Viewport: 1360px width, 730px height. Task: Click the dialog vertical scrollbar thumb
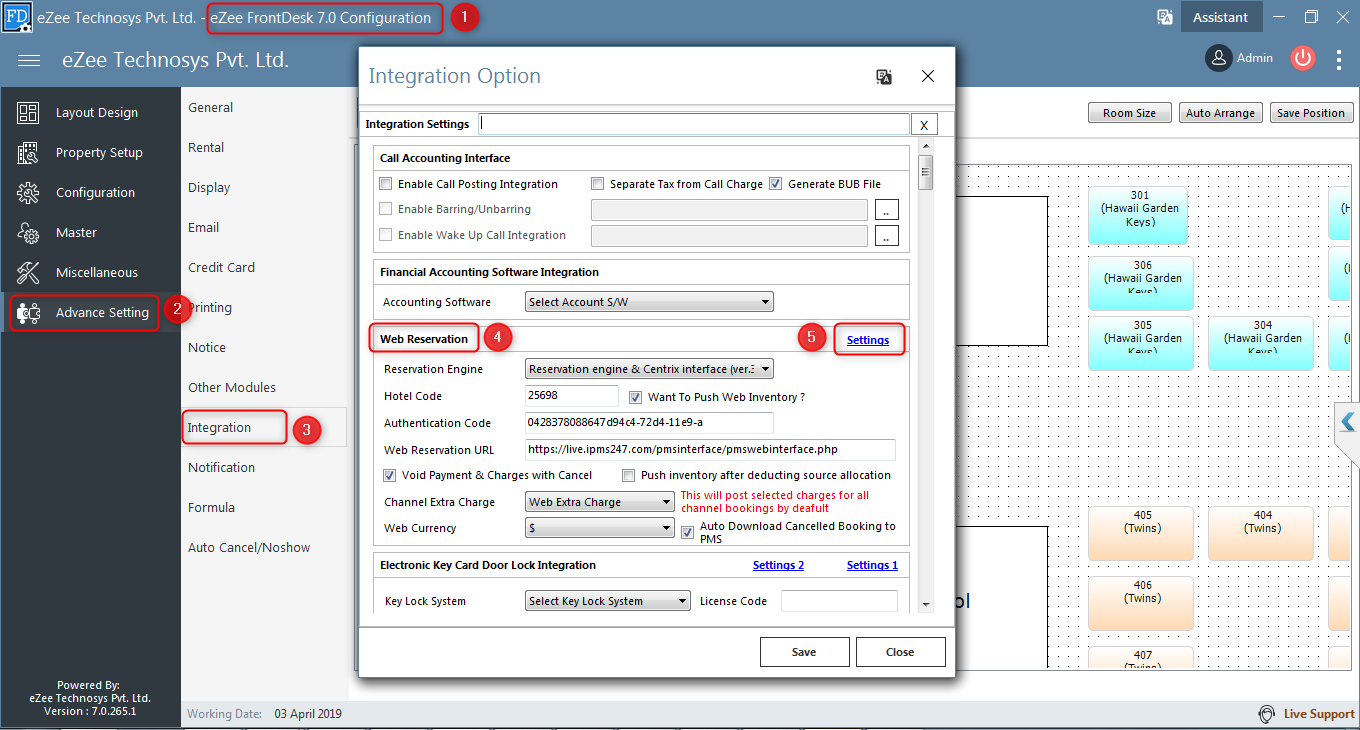[926, 173]
